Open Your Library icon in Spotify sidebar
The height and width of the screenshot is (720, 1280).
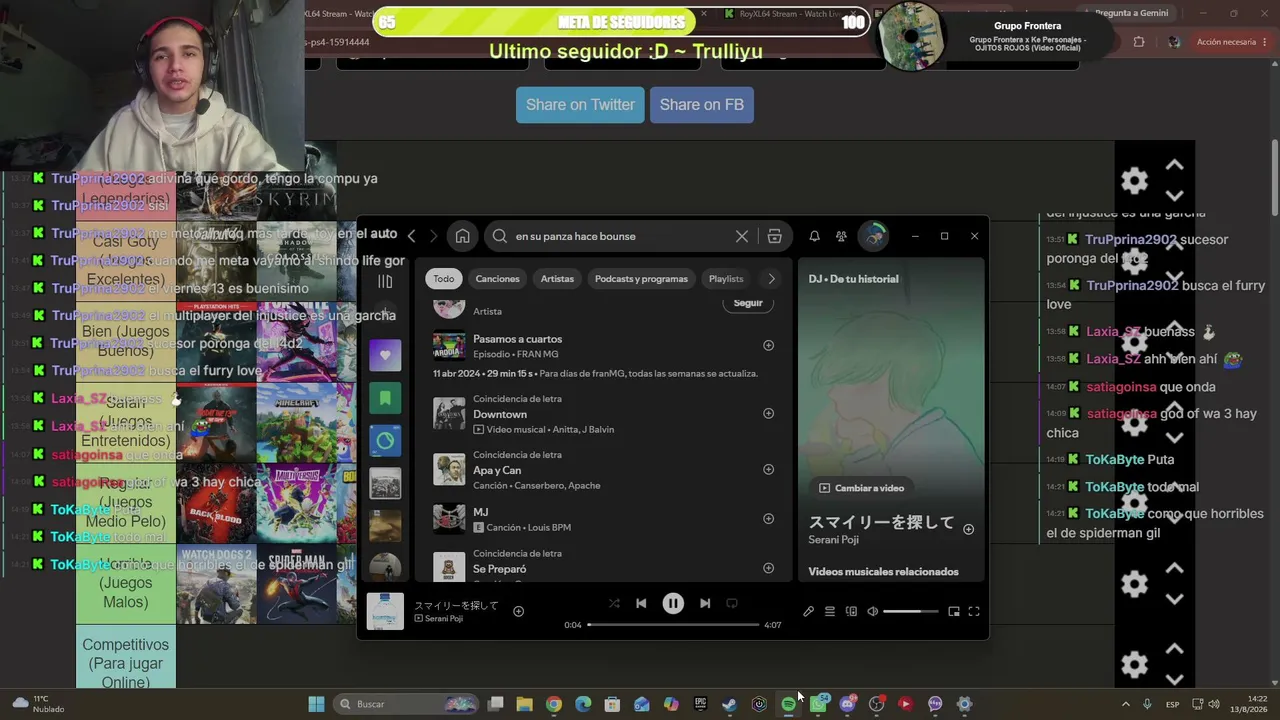[385, 281]
